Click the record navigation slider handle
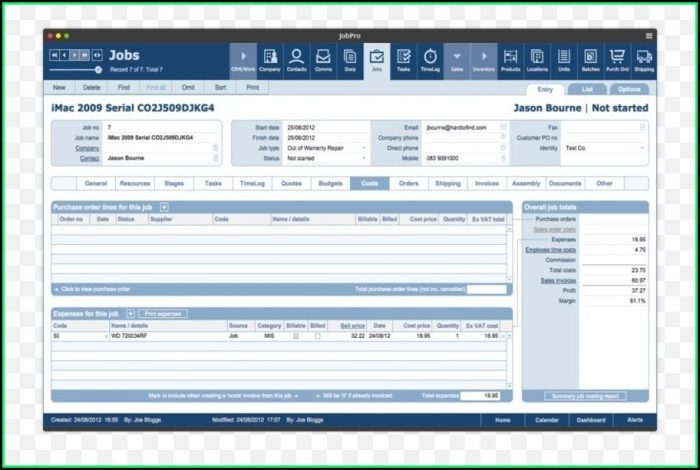 tap(98, 70)
